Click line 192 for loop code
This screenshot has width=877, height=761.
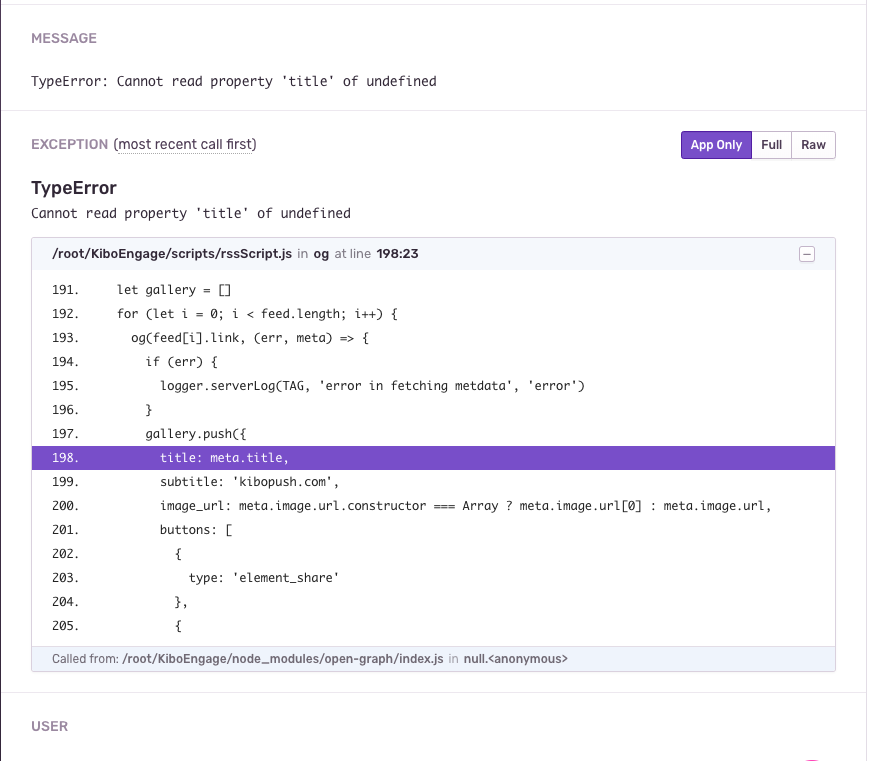pyautogui.click(x=257, y=314)
